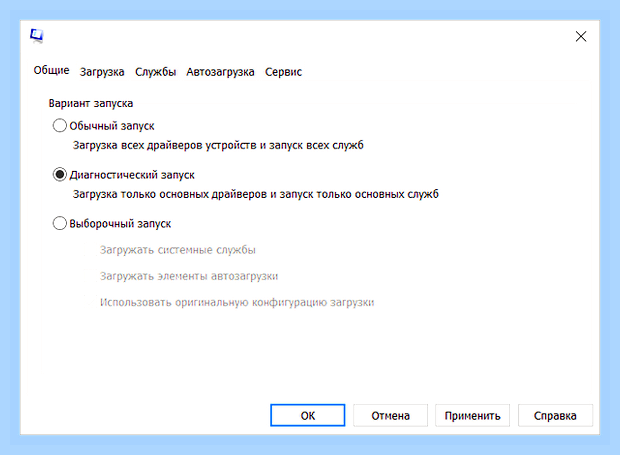620x455 pixels.
Task: Open the Сервис tab
Action: coord(284,72)
